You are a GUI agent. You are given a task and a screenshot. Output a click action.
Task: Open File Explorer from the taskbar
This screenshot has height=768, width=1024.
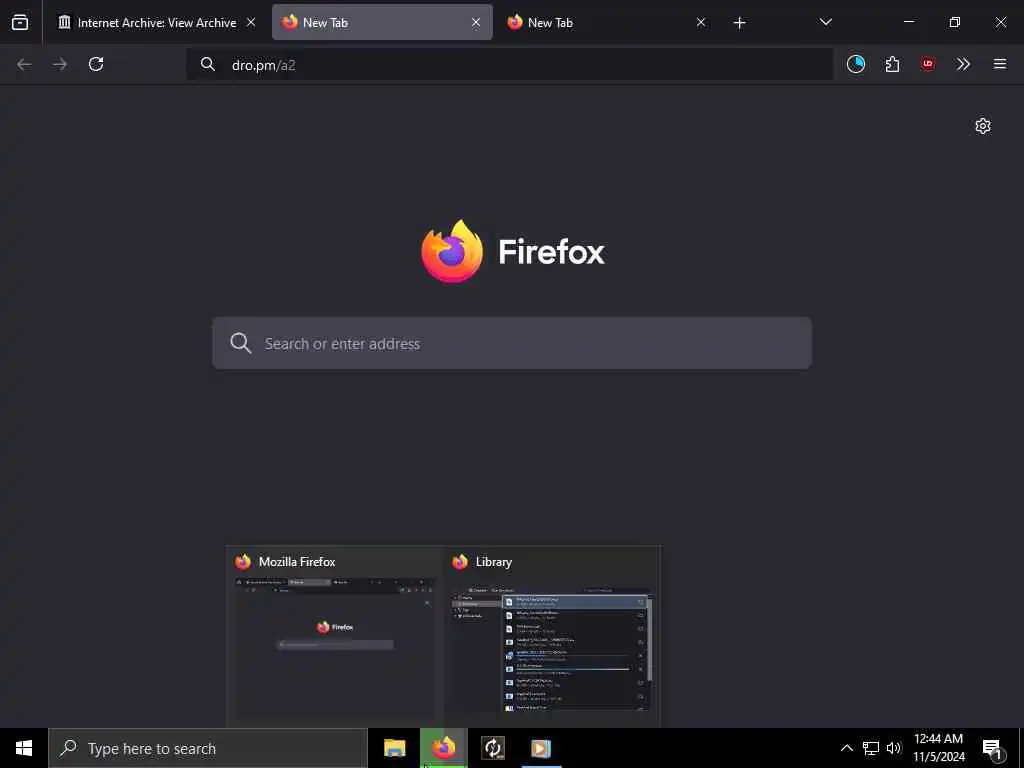(394, 748)
